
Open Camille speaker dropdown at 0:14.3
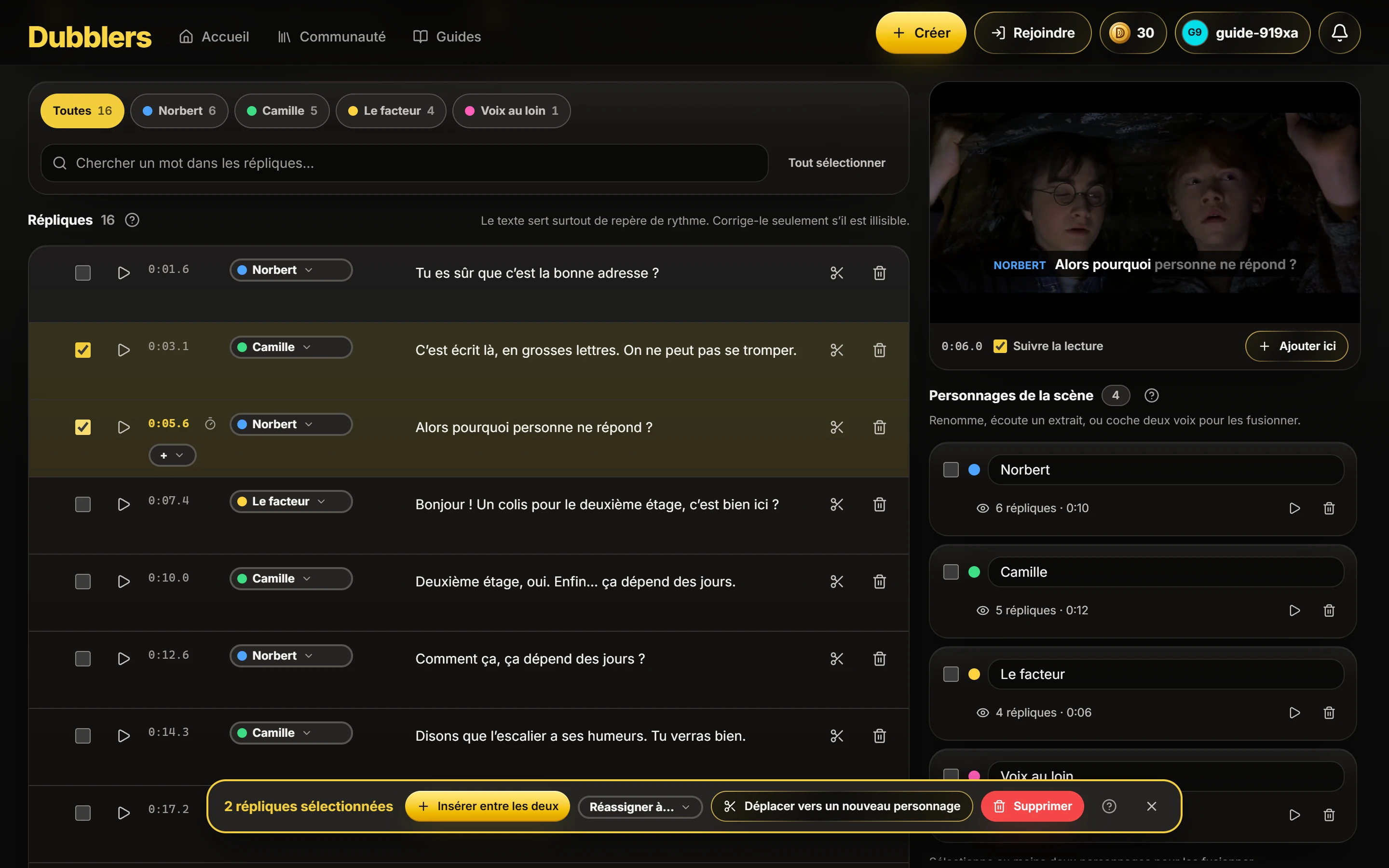(x=291, y=733)
